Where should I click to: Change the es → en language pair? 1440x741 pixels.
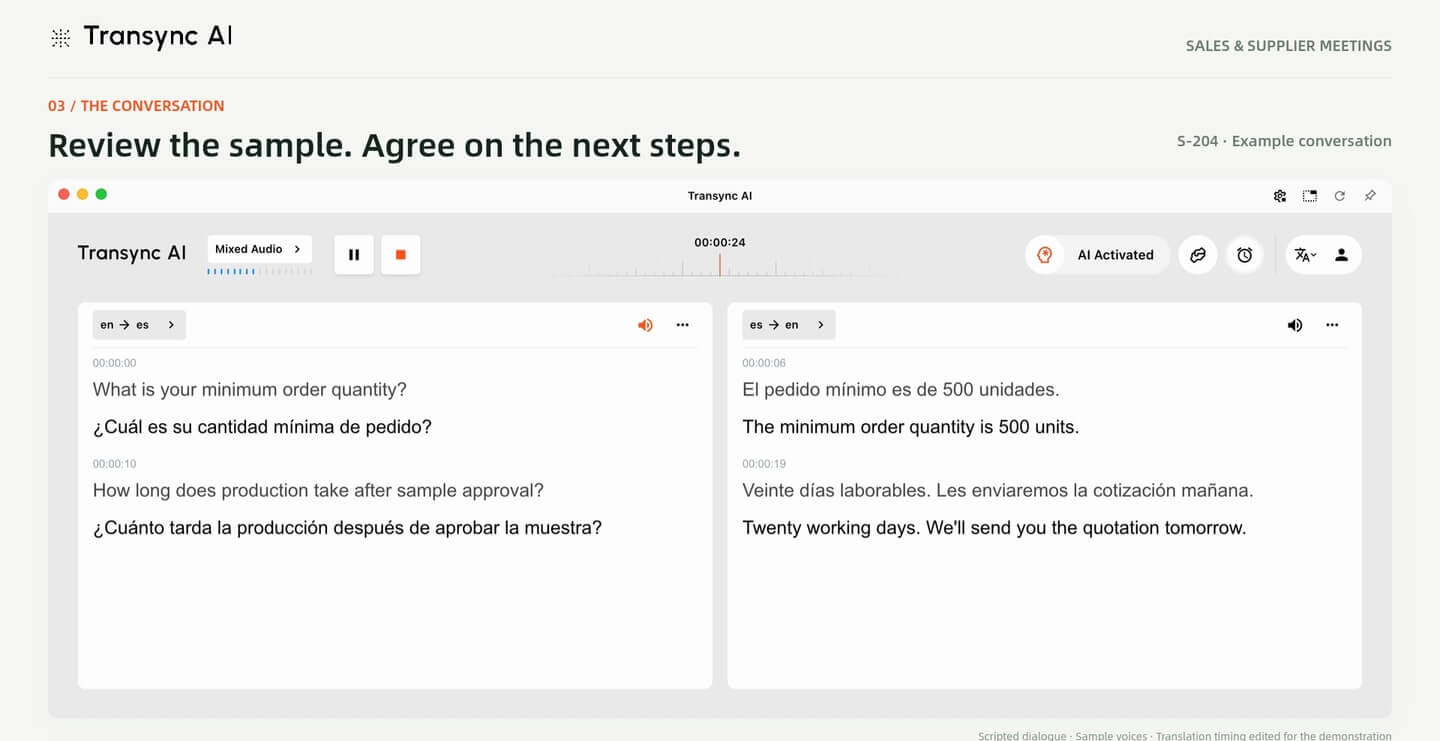click(789, 325)
